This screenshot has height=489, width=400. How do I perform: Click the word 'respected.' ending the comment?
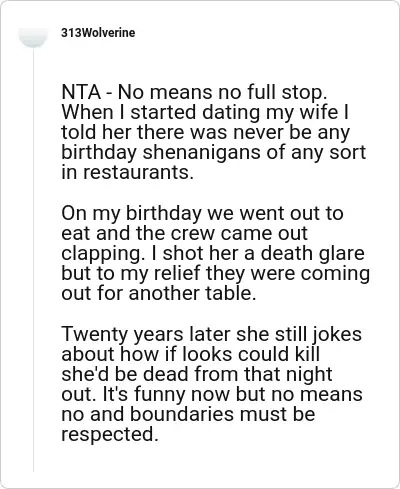pos(109,434)
